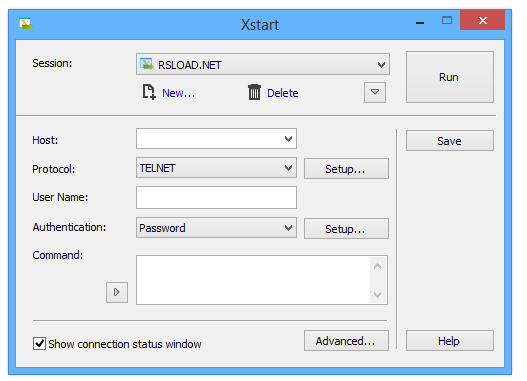Click the Authentication: label
Screen dimensions: 527x381
[x=69, y=227]
